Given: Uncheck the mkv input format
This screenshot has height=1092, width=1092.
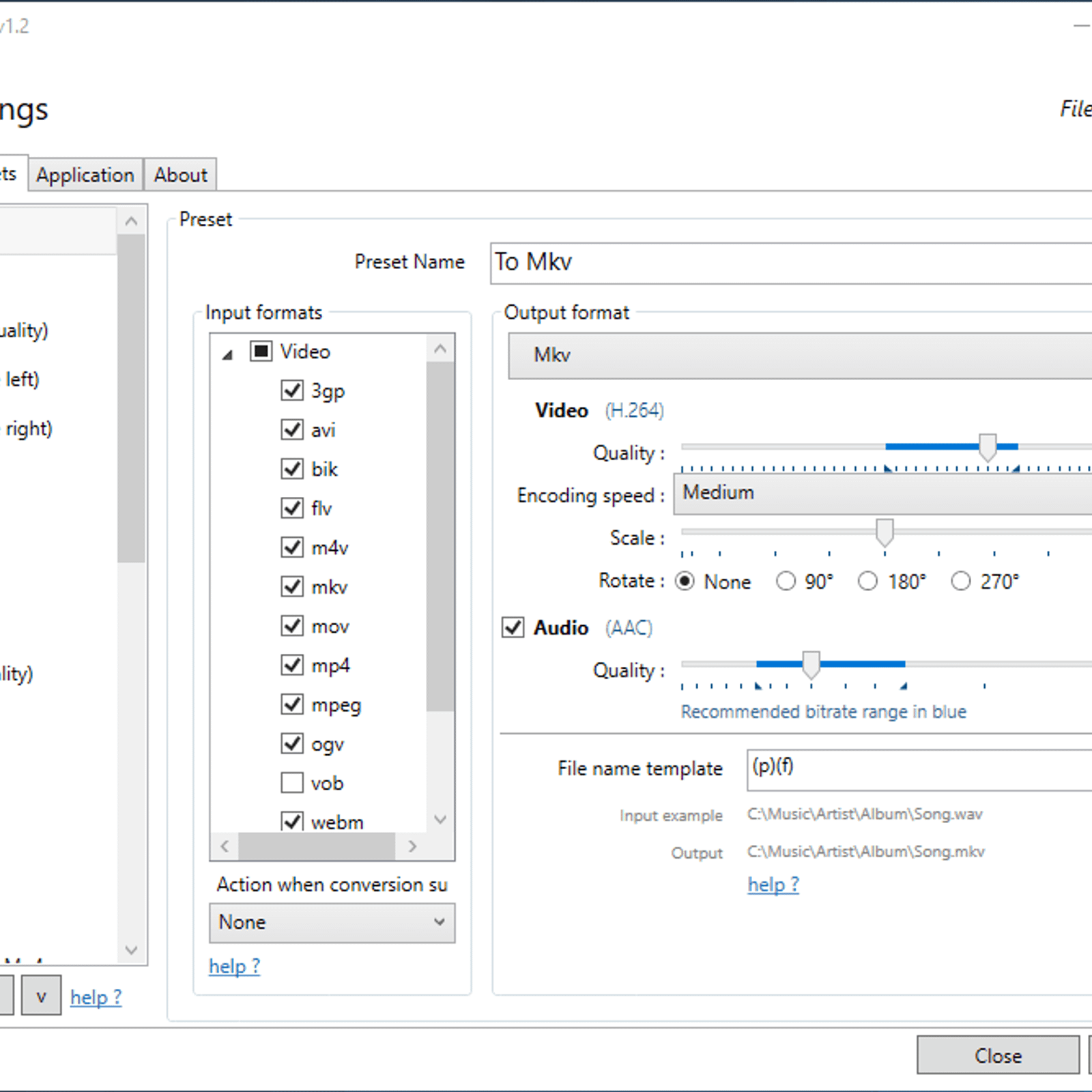Looking at the screenshot, I should [292, 586].
